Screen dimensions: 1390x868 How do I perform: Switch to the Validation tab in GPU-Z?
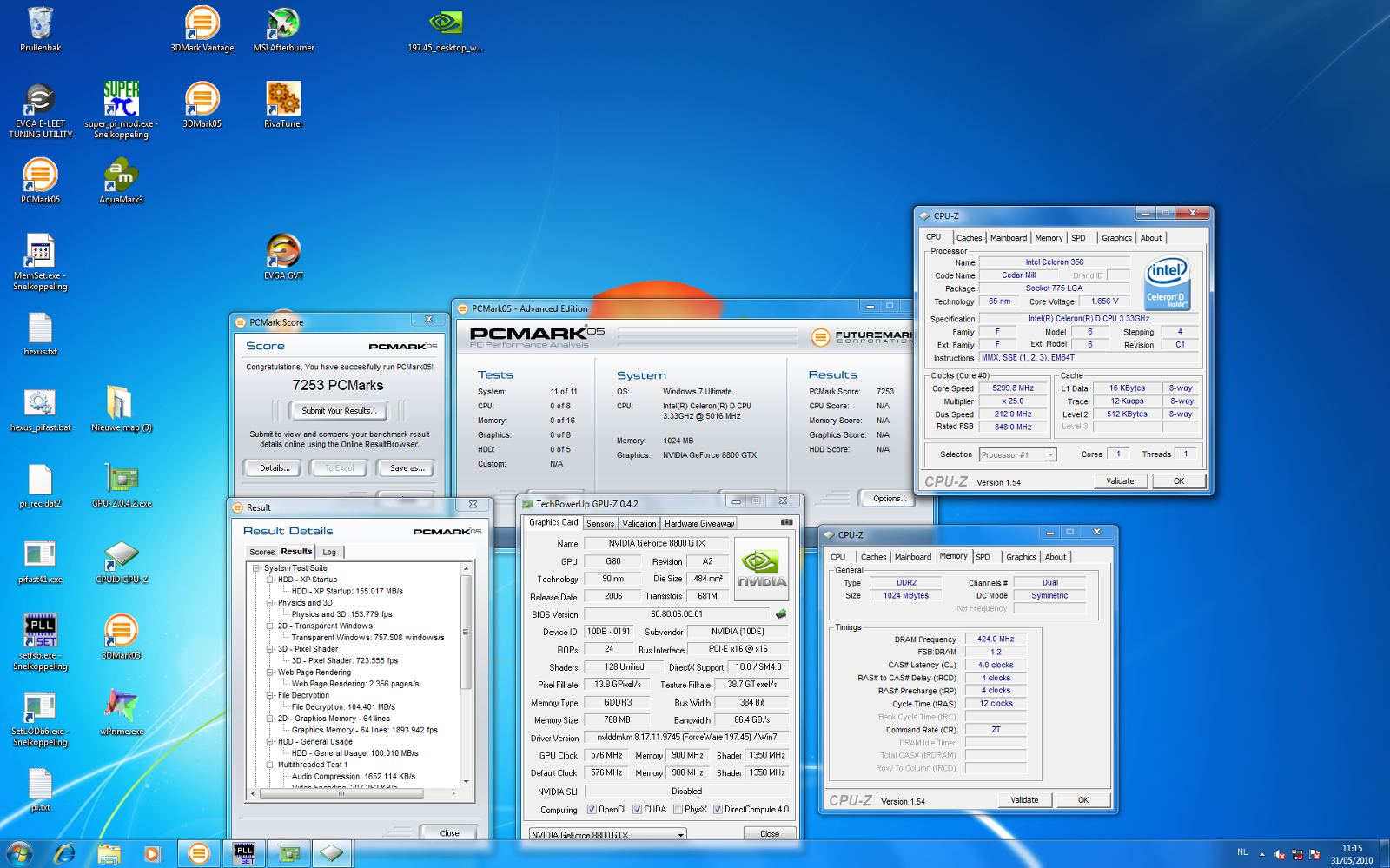(639, 524)
